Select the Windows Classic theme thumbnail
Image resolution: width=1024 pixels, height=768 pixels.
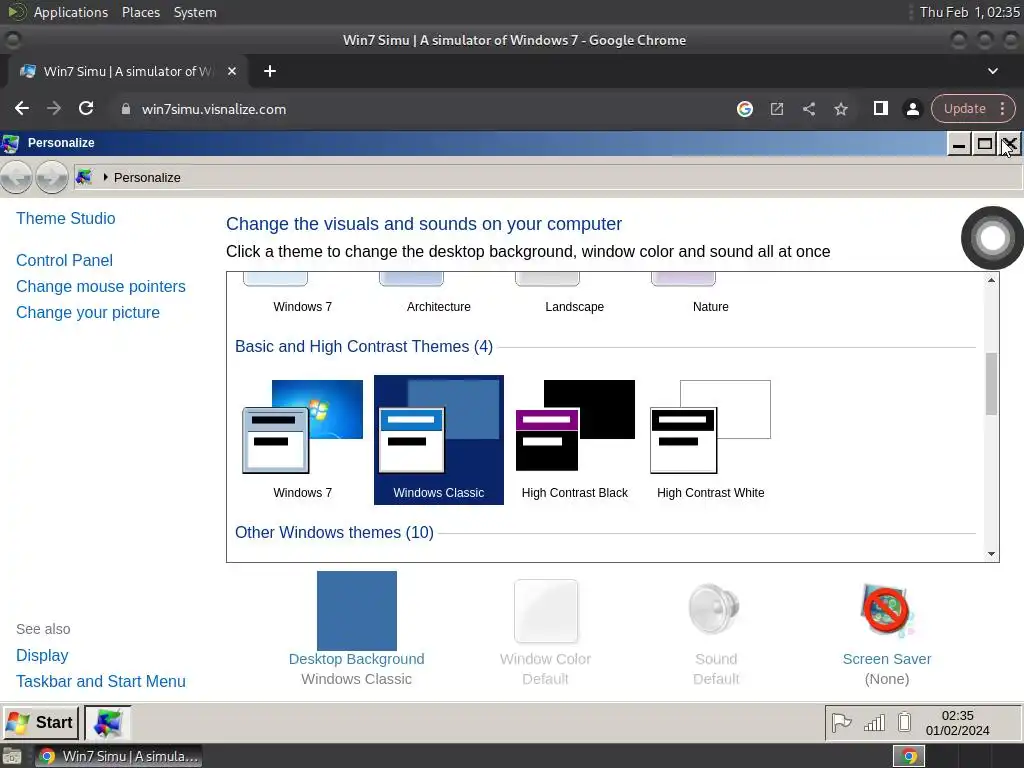coord(438,440)
